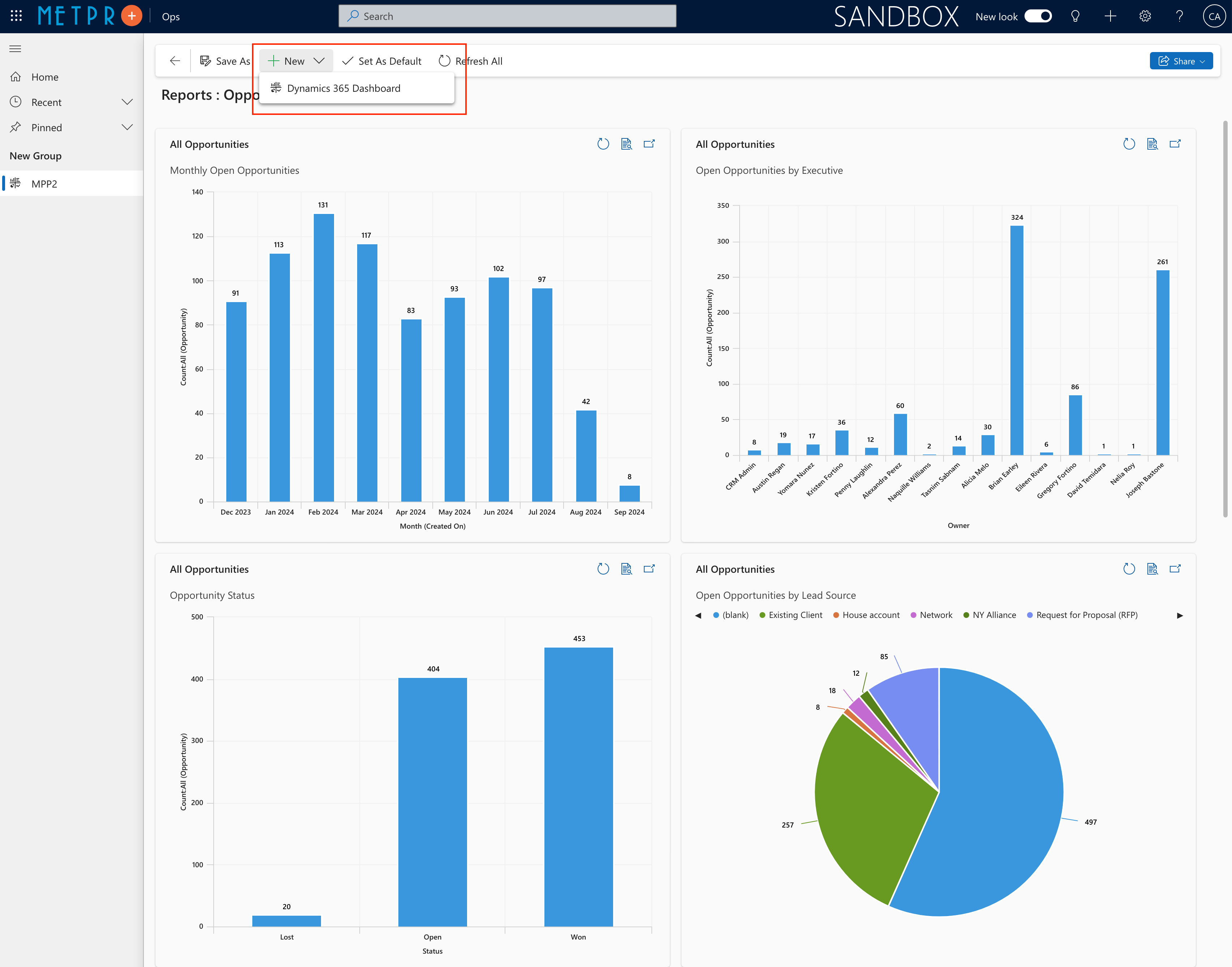
Task: Open the app launcher waffle icon
Action: point(16,16)
